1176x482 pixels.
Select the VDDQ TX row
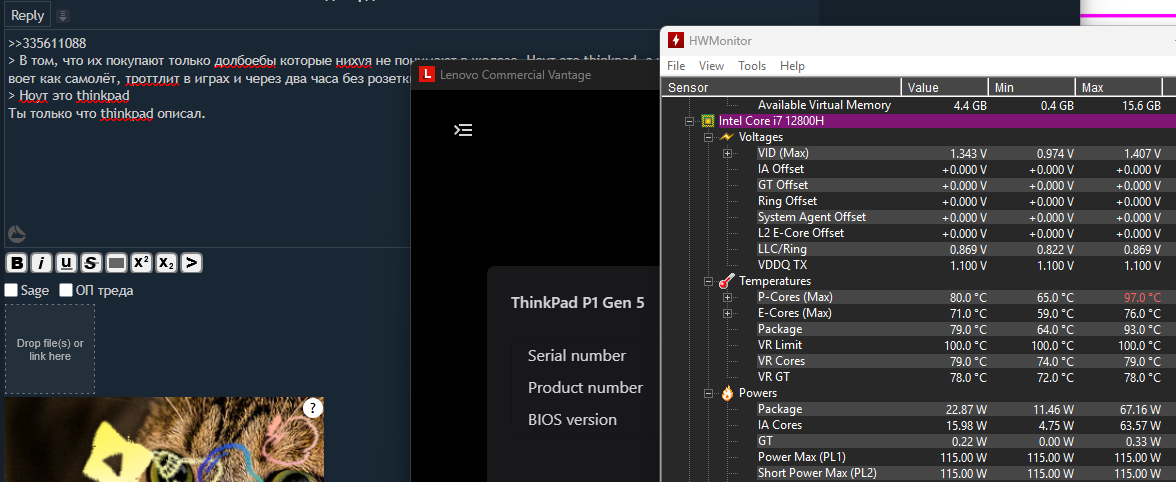pos(919,265)
